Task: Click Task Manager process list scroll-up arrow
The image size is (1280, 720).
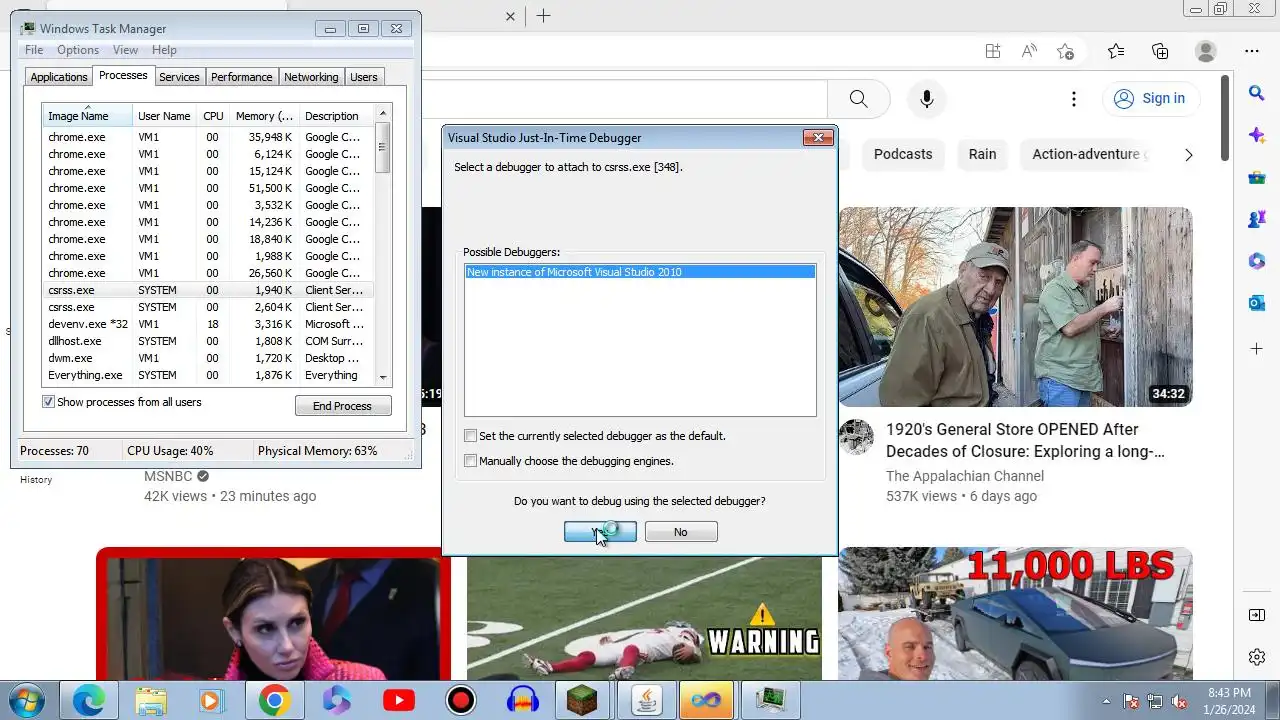Action: point(382,114)
